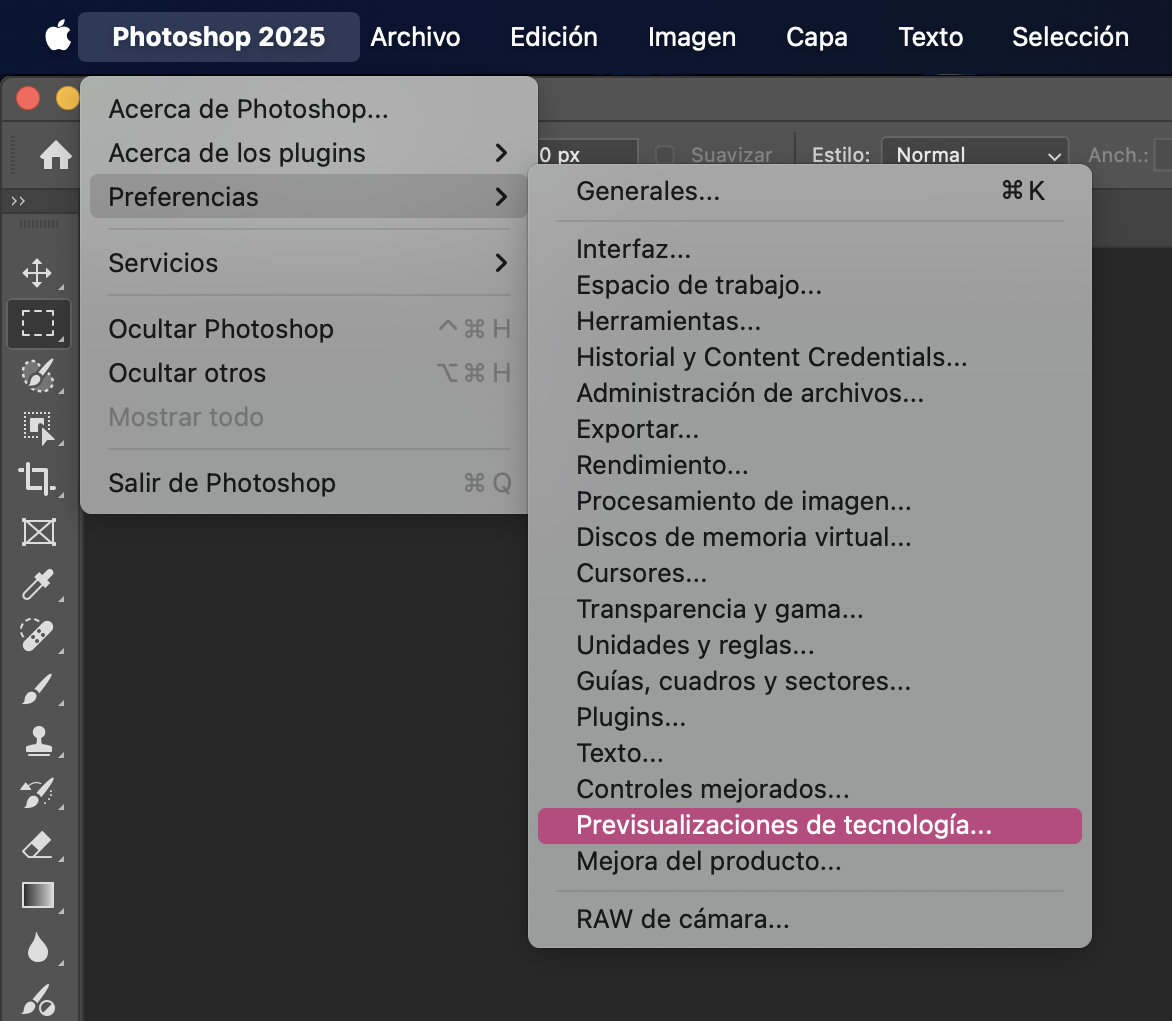Click the red close window button
Viewport: 1172px width, 1021px height.
click(x=28, y=98)
